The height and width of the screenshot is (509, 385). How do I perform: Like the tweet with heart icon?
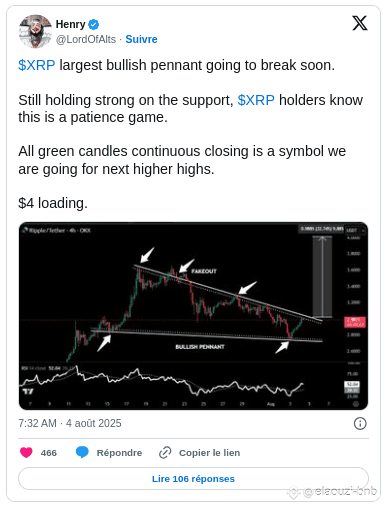pyautogui.click(x=26, y=452)
